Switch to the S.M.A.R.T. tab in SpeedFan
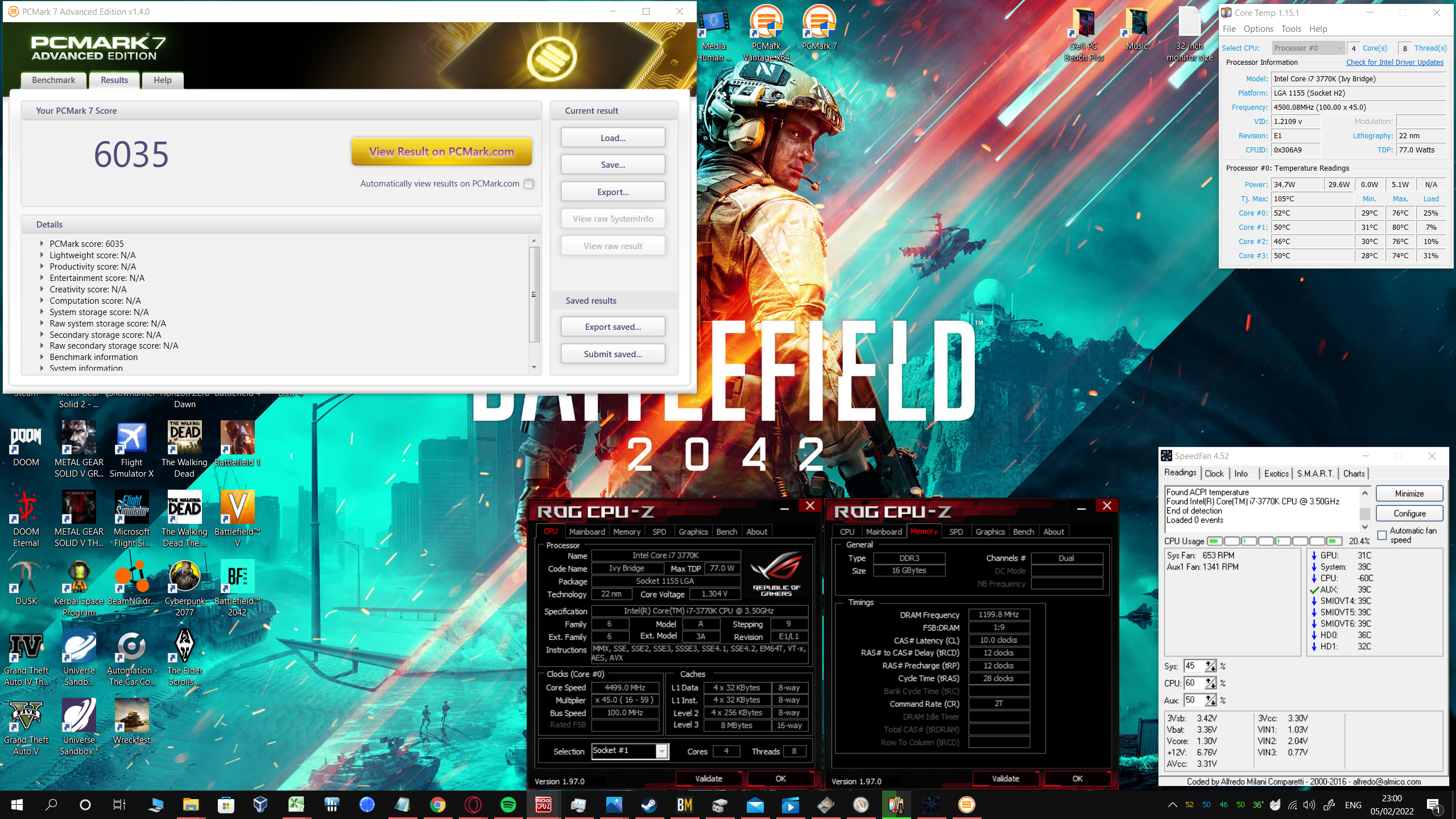This screenshot has height=819, width=1456. pos(1316,473)
